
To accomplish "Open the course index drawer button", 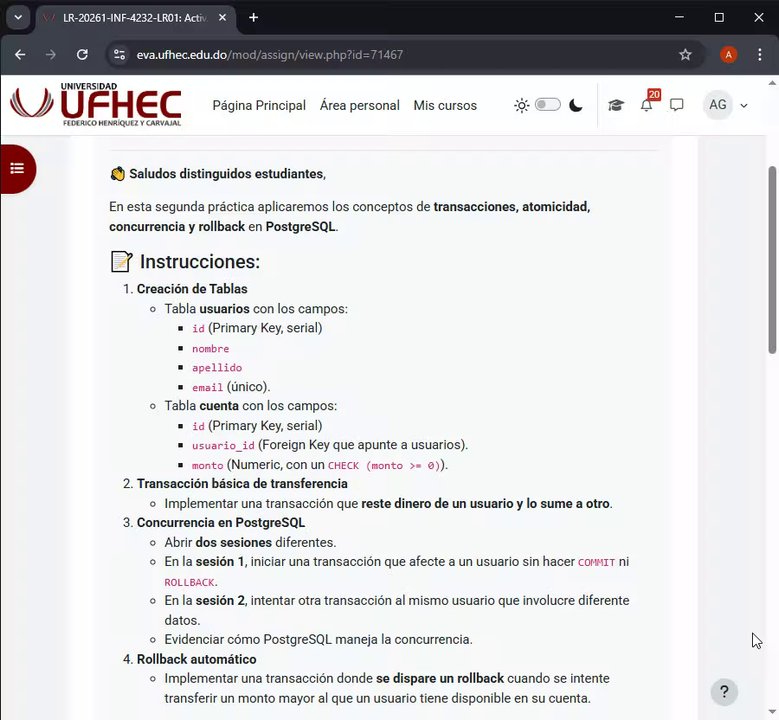I will coord(17,169).
